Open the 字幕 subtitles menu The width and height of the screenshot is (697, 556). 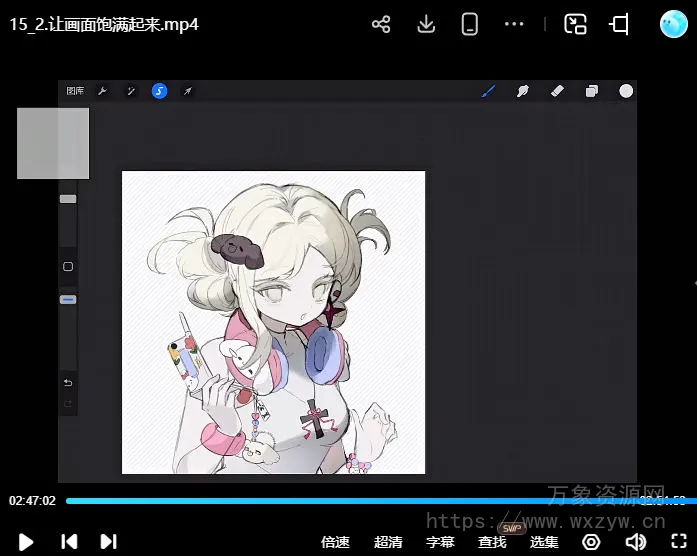[x=440, y=542]
